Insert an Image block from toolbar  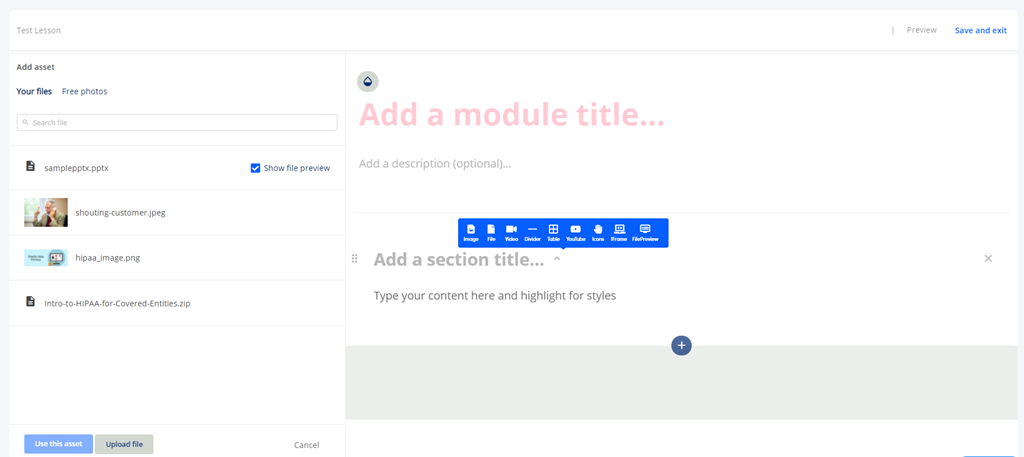(x=471, y=233)
